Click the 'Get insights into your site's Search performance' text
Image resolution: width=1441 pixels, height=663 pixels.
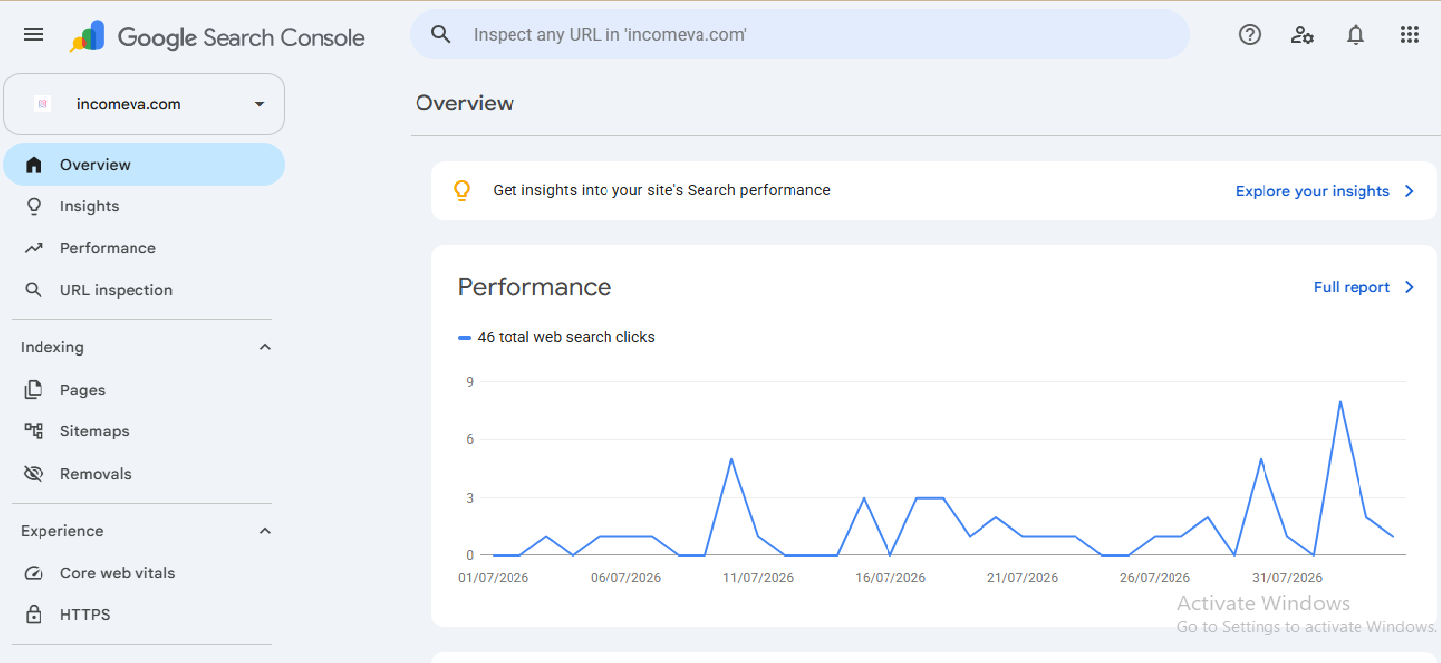point(662,190)
